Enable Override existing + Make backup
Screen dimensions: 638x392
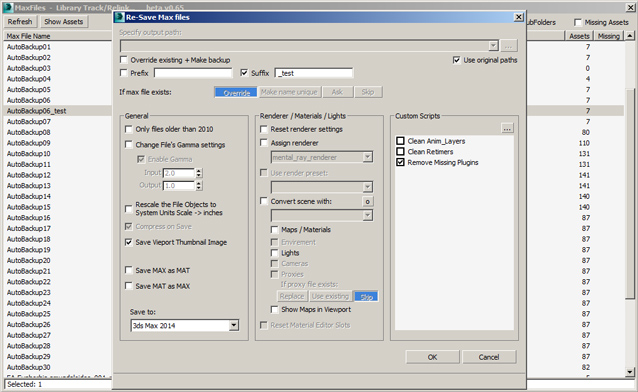pos(124,60)
